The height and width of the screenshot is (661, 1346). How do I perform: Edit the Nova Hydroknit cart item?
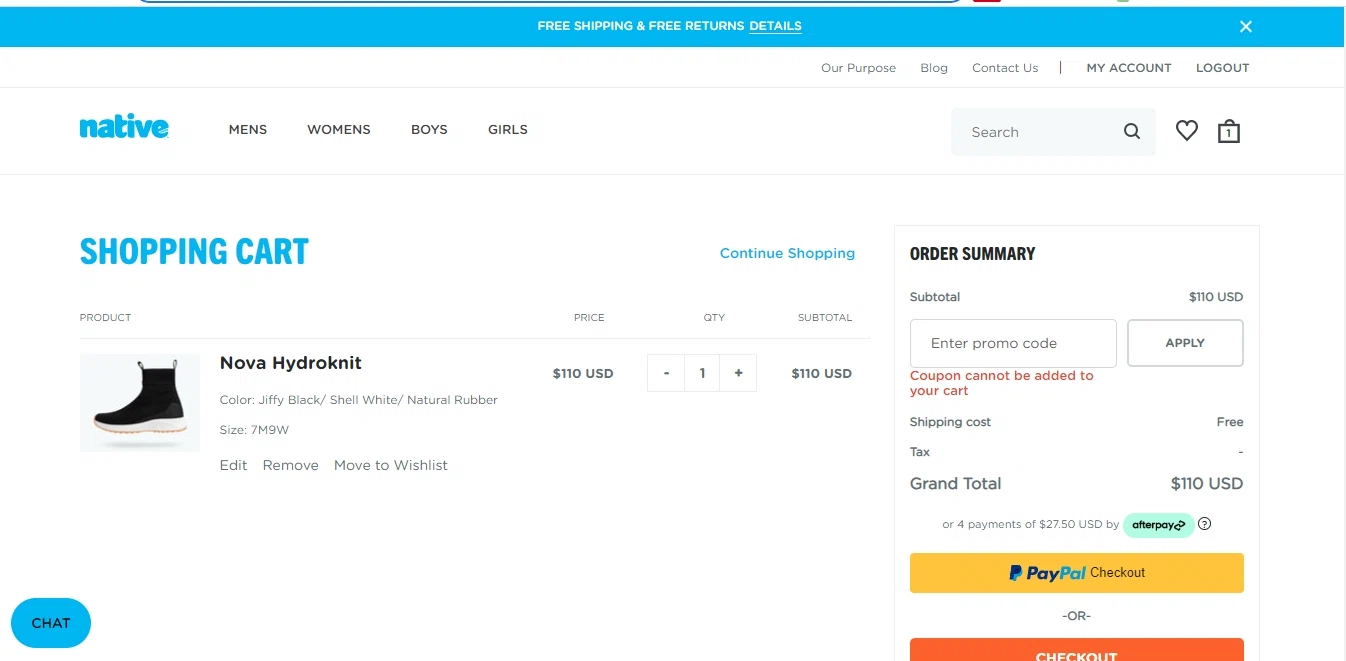coord(233,465)
